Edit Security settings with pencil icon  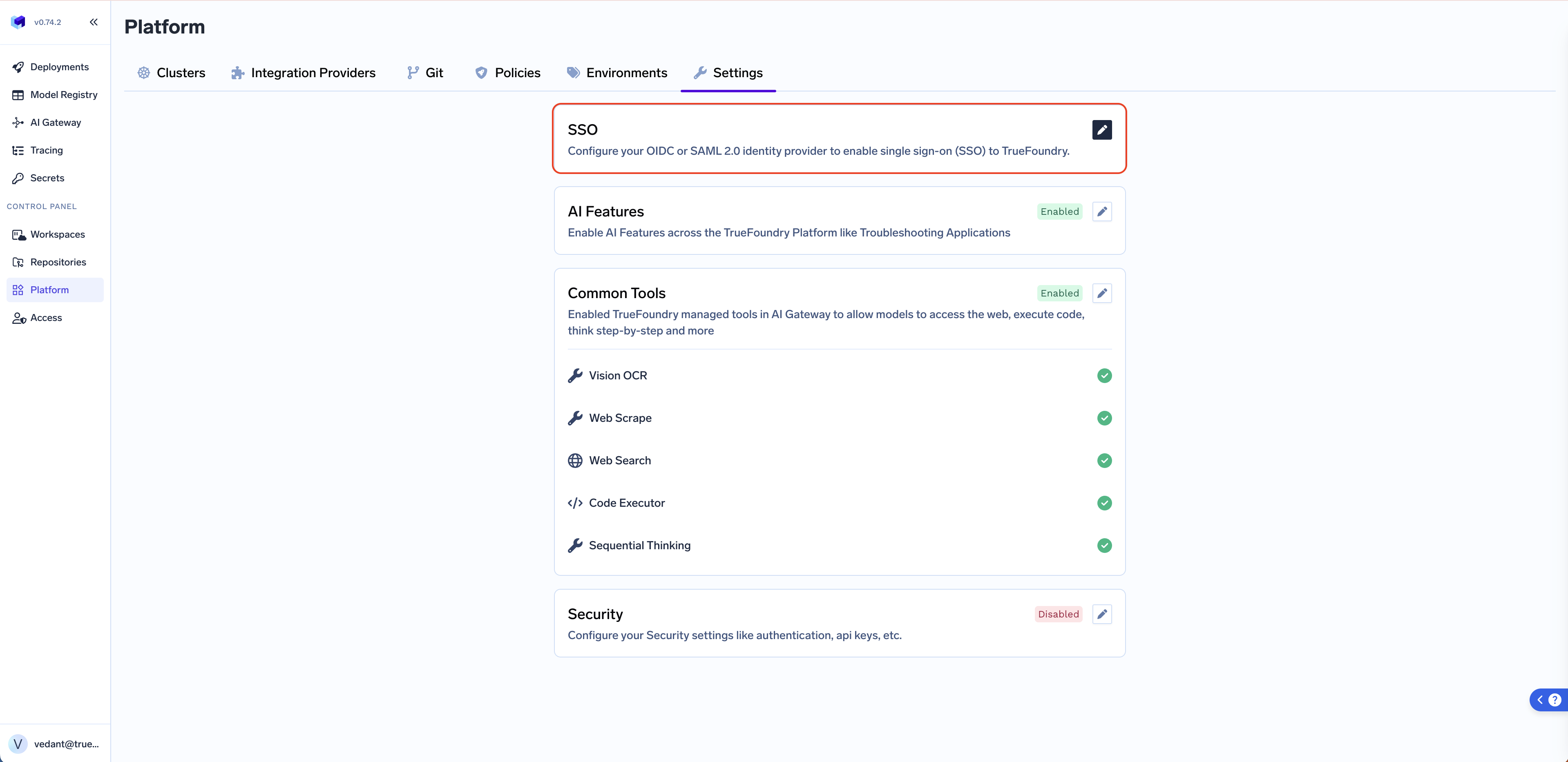point(1102,614)
